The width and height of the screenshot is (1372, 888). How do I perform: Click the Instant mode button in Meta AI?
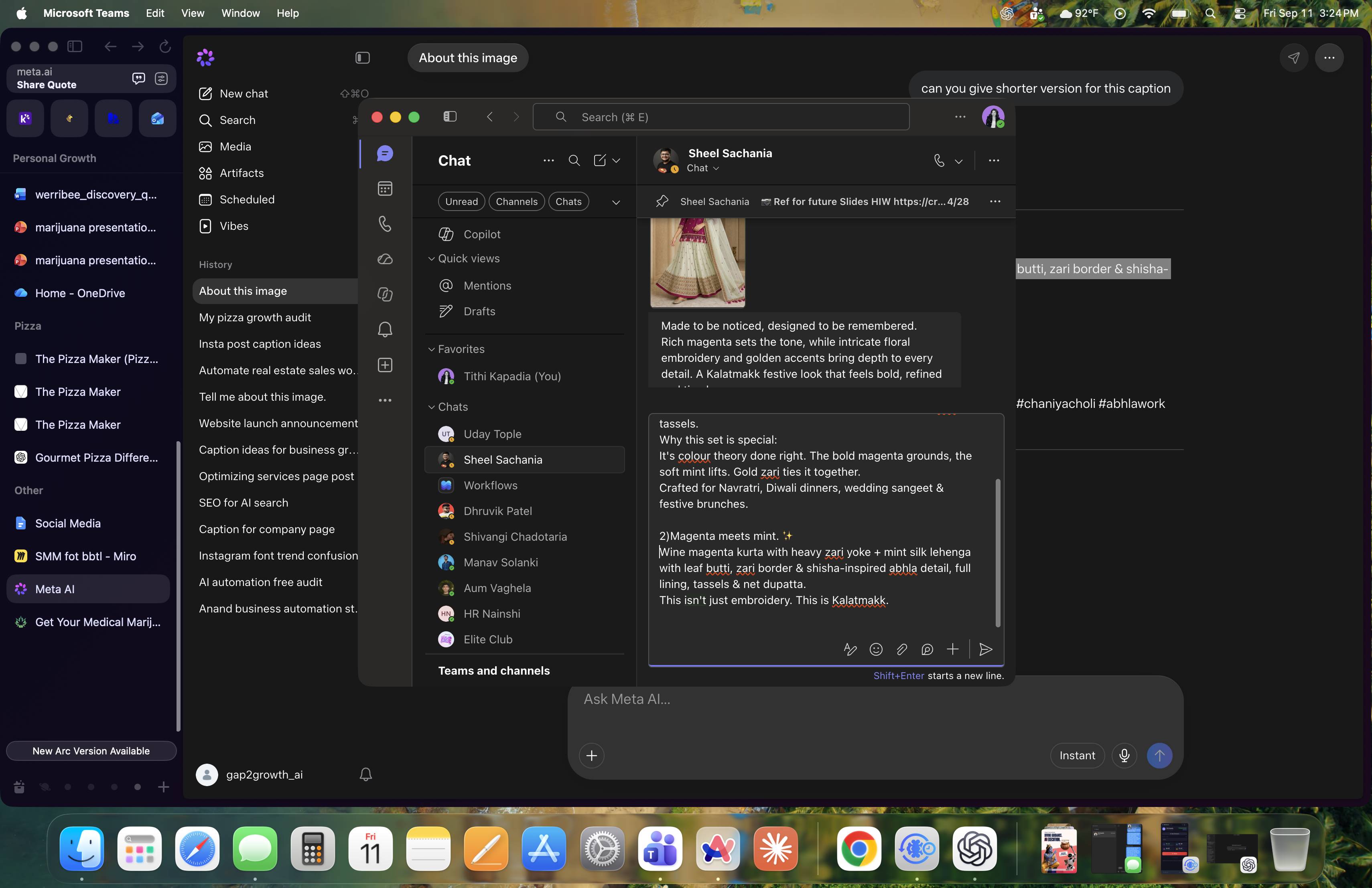[x=1077, y=756]
